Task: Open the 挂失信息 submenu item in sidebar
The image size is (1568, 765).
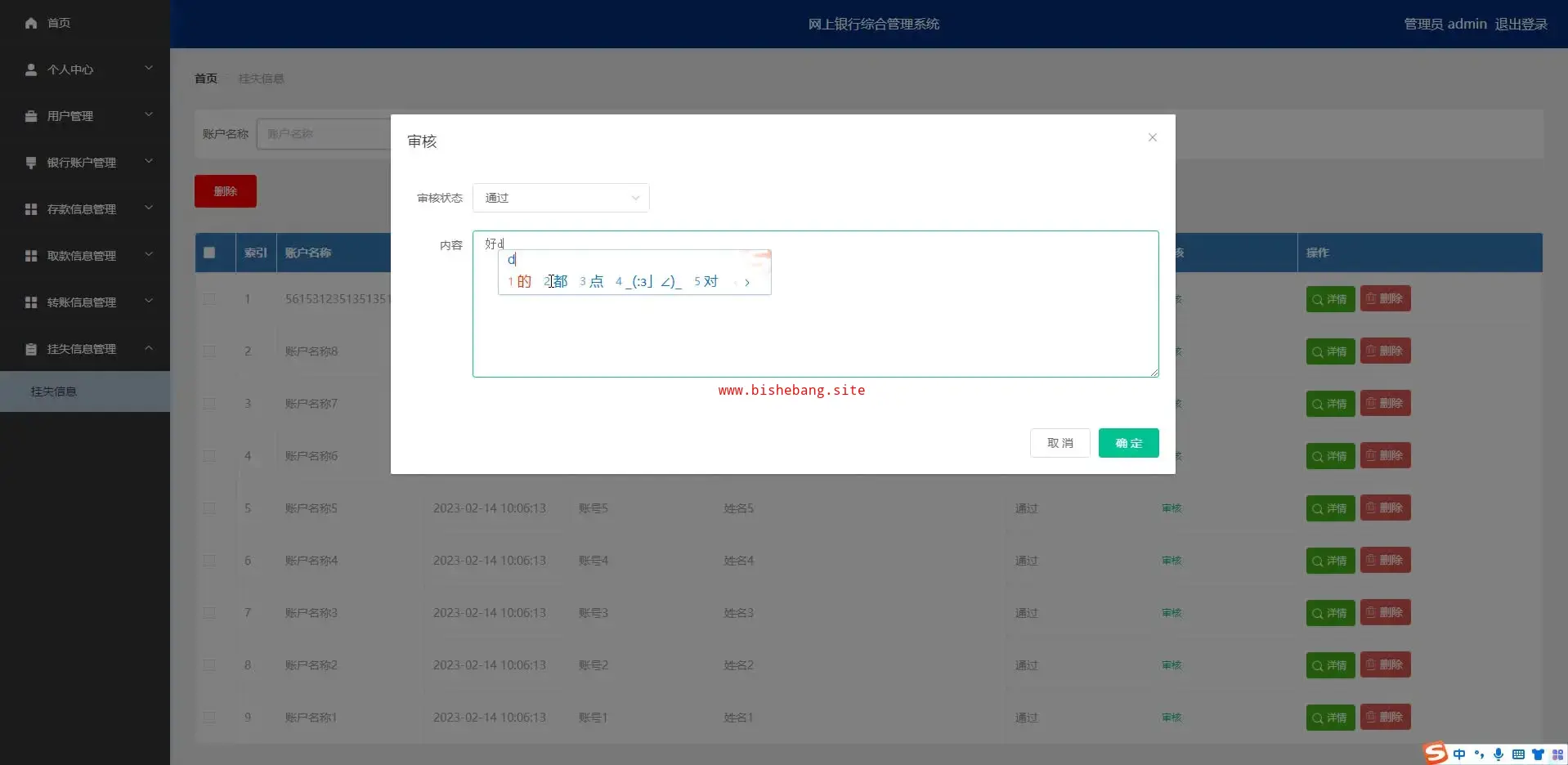Action: click(x=85, y=391)
